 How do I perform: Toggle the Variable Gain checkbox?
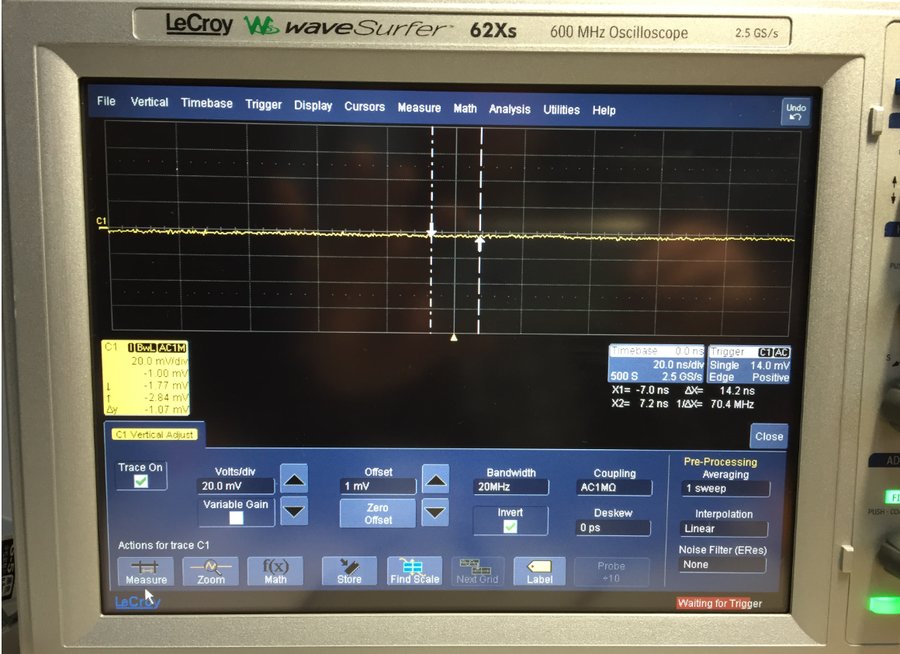click(236, 518)
